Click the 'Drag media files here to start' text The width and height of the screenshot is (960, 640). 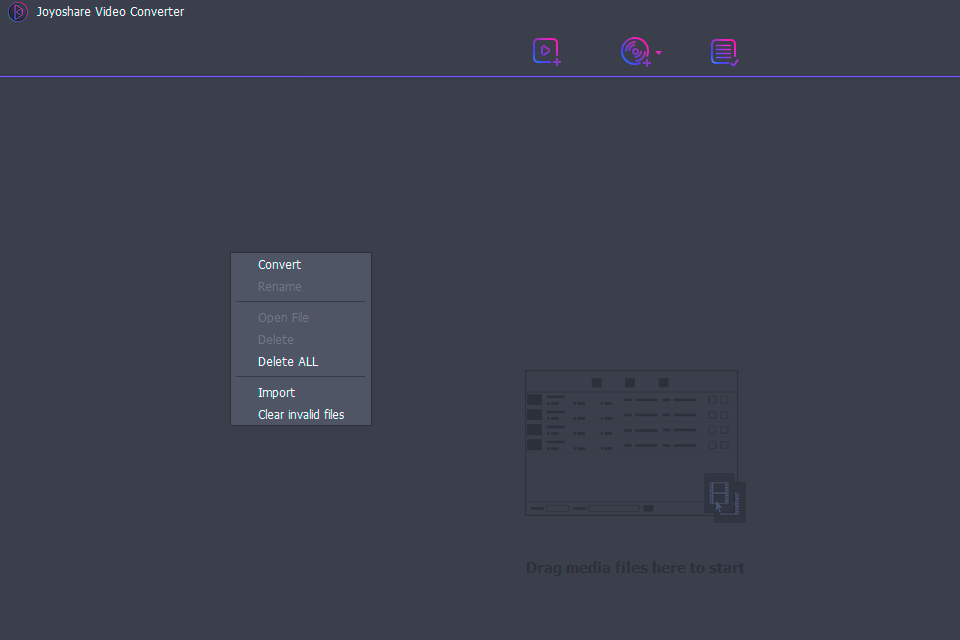[x=635, y=568]
